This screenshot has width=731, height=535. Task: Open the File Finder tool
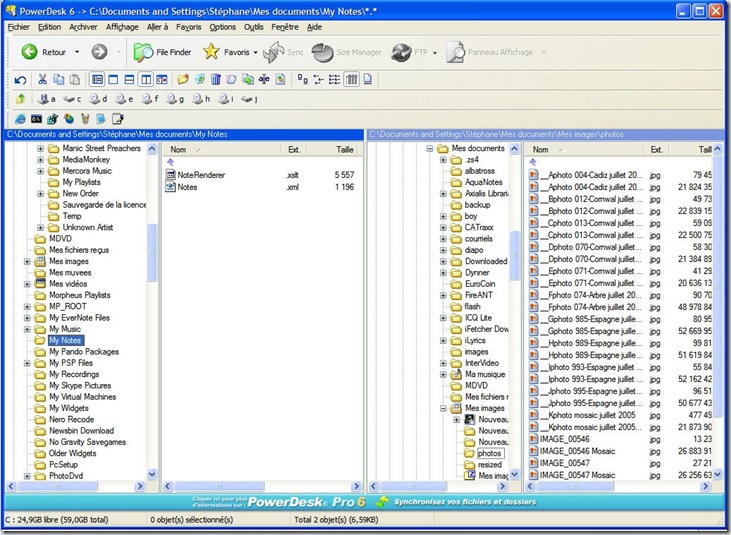pyautogui.click(x=161, y=52)
